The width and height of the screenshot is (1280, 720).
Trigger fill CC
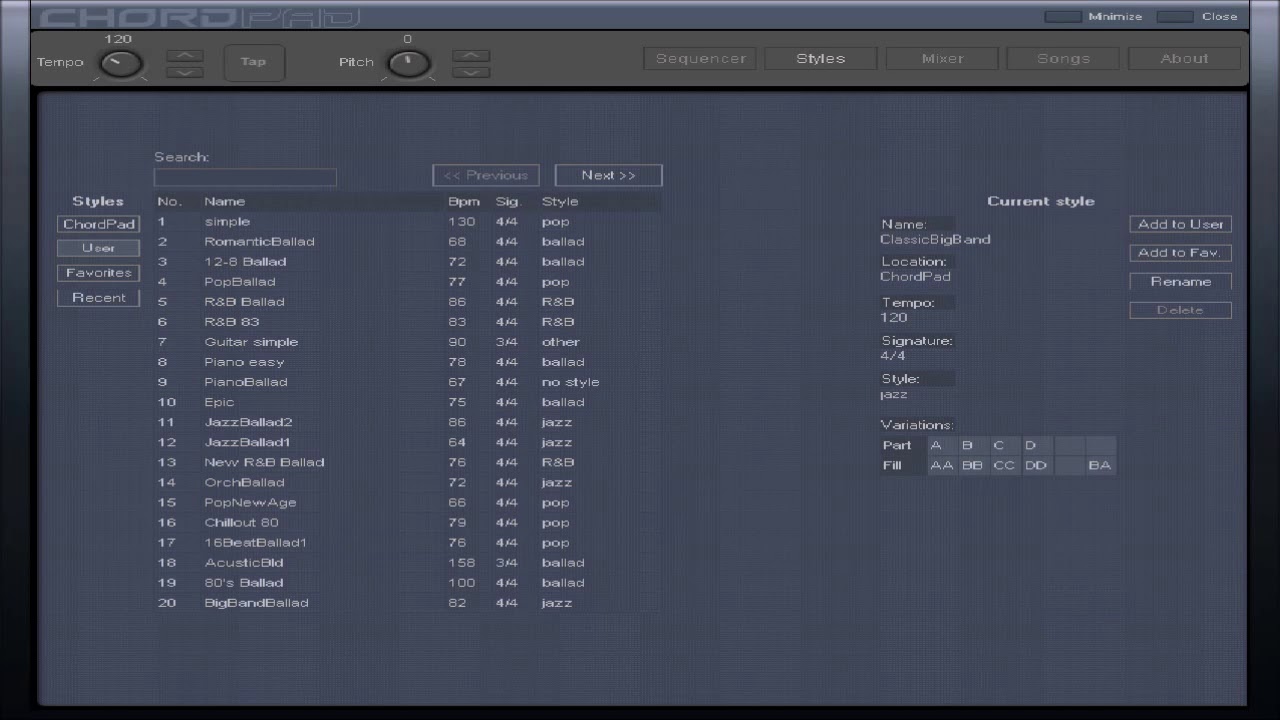1005,465
